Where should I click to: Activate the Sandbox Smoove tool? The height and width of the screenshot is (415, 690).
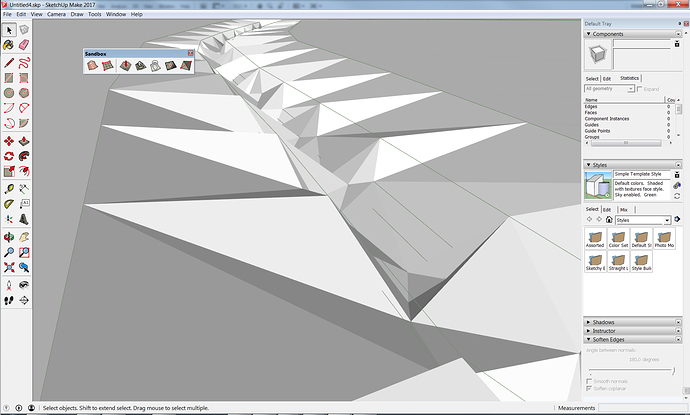tap(125, 66)
